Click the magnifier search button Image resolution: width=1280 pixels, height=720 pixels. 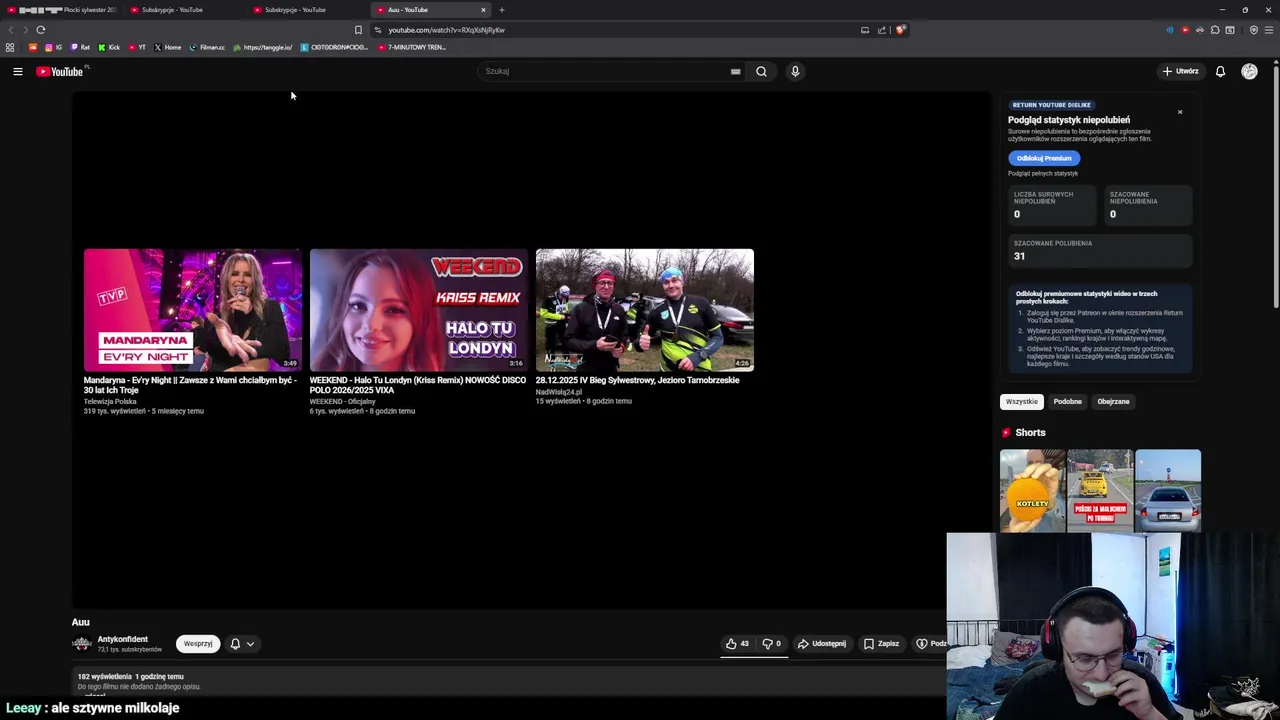coord(761,71)
